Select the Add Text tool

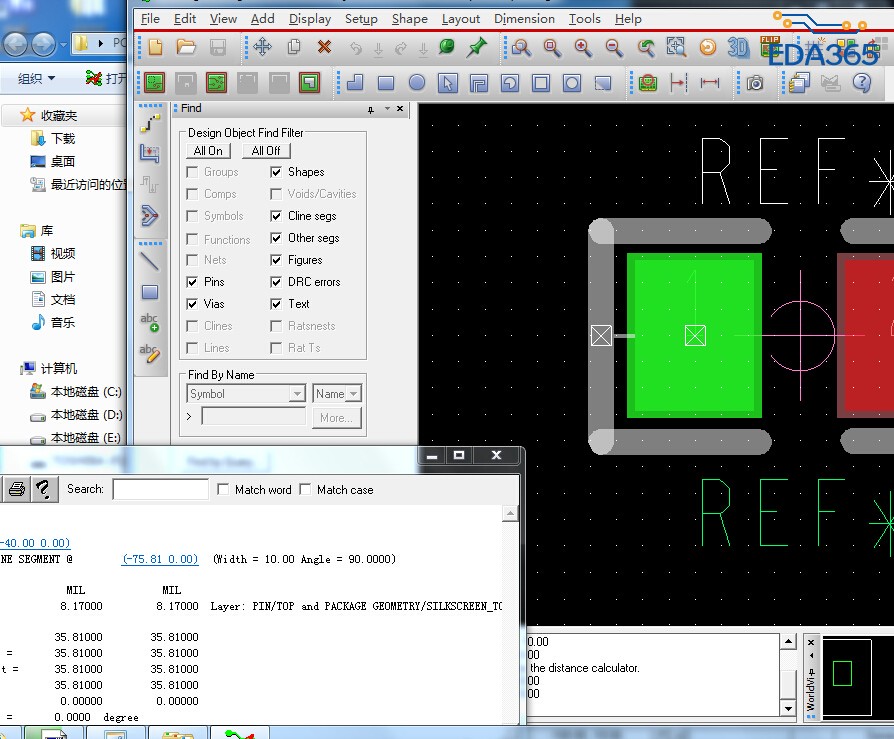(150, 322)
